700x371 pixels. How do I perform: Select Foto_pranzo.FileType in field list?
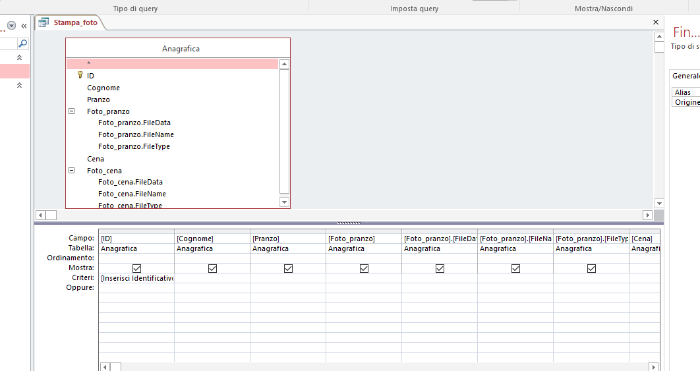tap(134, 146)
